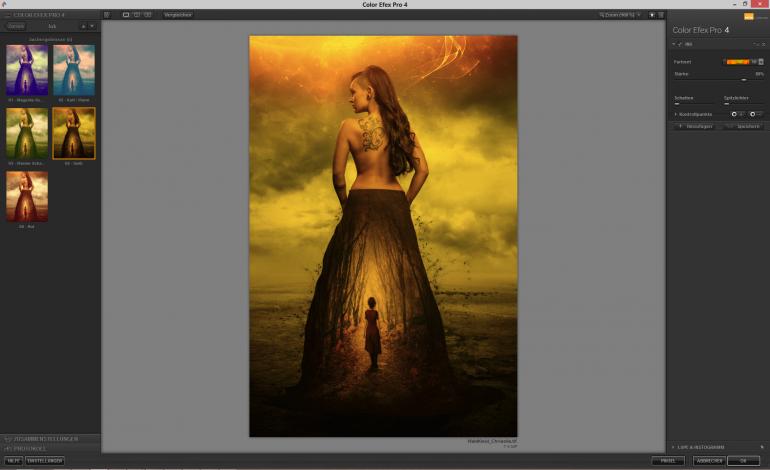Screen dimensions: 770x470
Task: Click the Color Efex Pro 4 panel header
Action: 701,30
